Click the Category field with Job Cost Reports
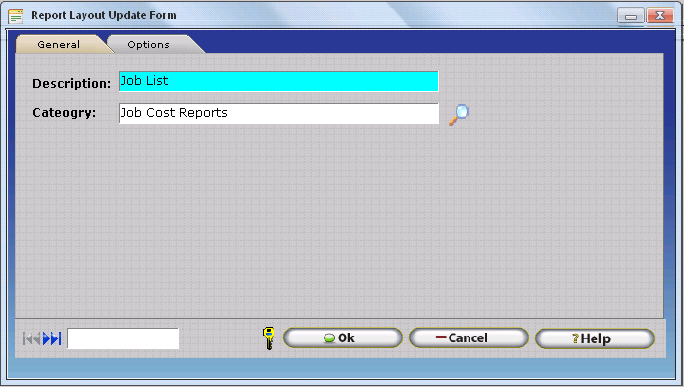 279,113
